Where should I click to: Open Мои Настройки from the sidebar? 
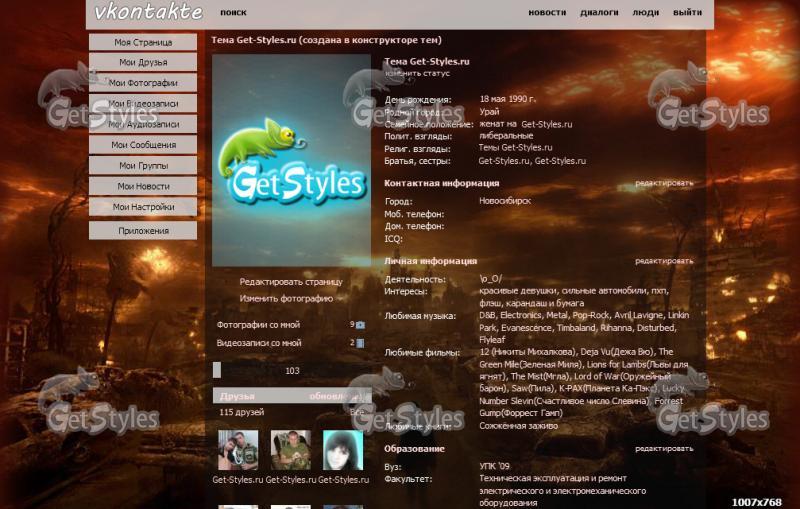pyautogui.click(x=143, y=207)
